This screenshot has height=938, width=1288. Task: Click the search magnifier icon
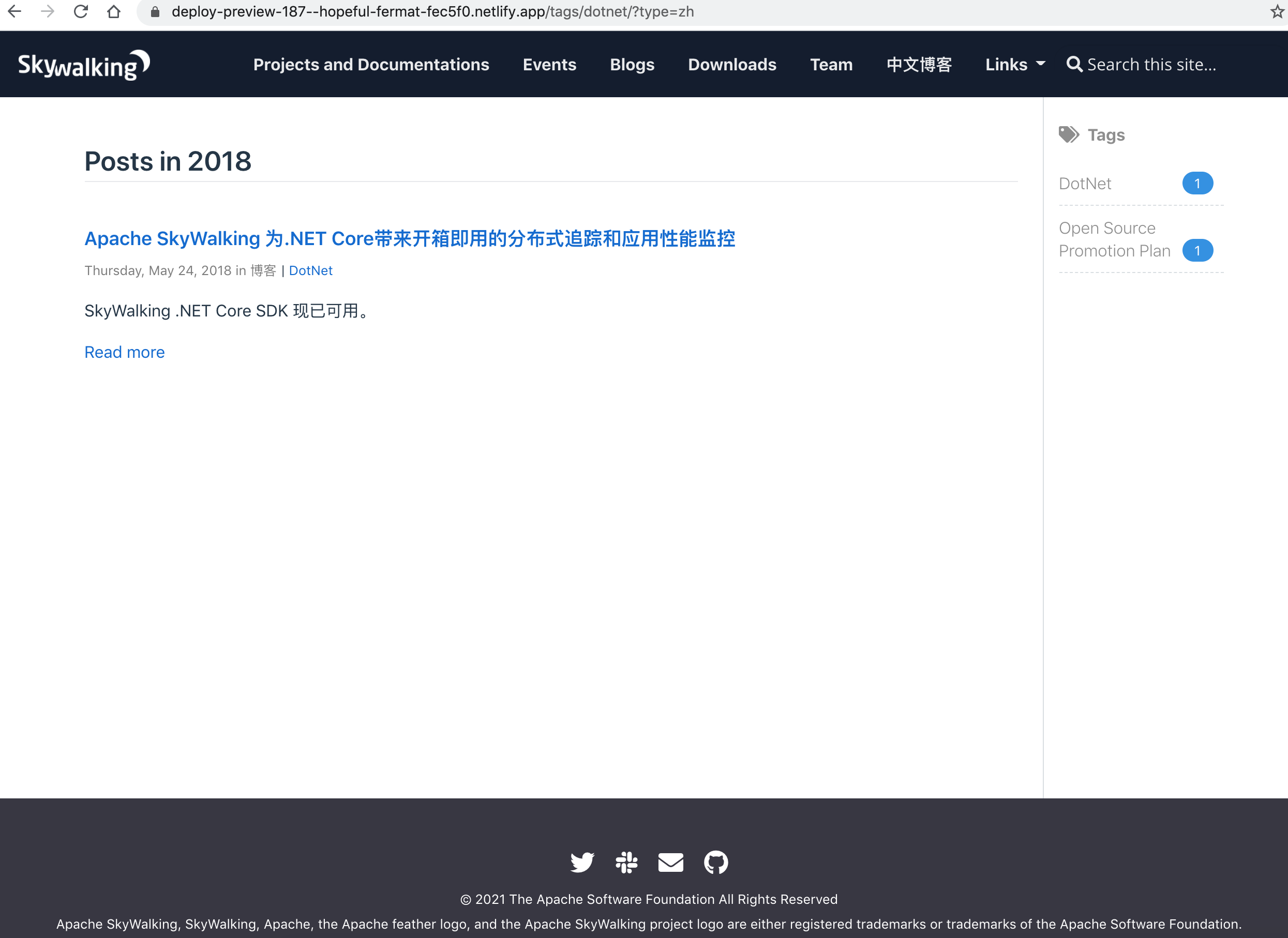pyautogui.click(x=1074, y=64)
